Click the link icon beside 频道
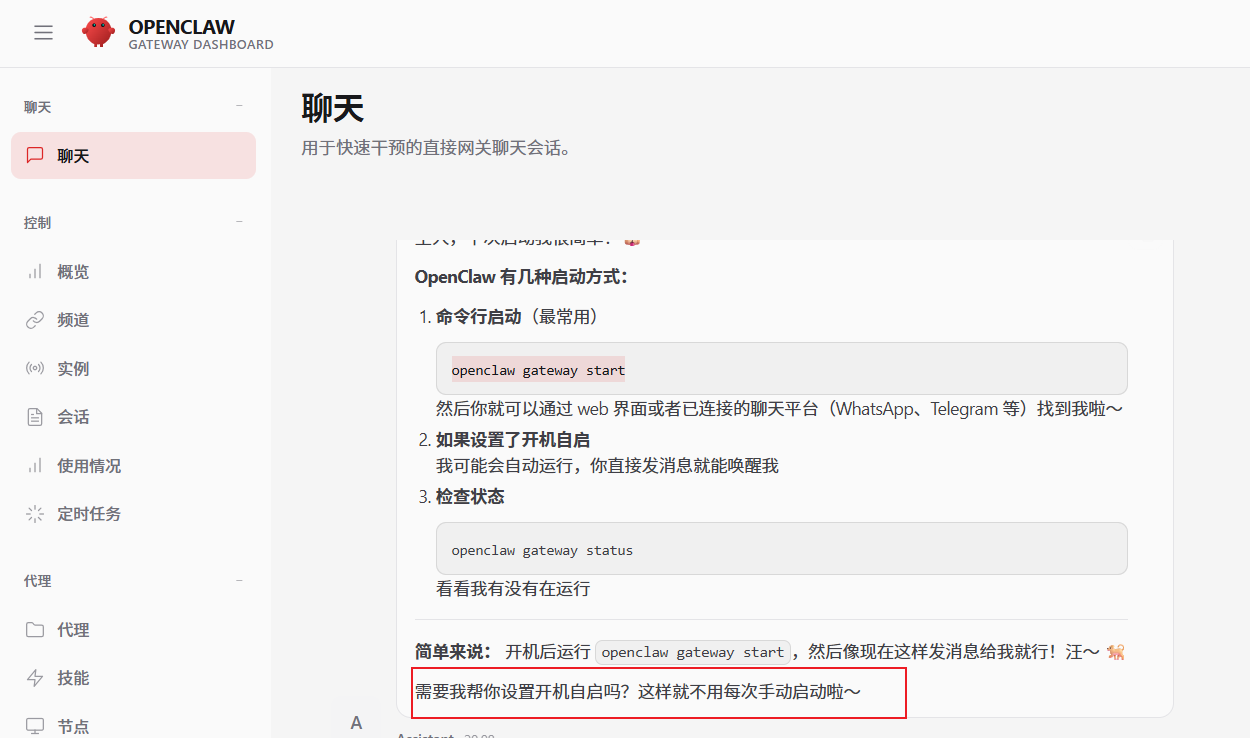1250x738 pixels. [x=35, y=320]
